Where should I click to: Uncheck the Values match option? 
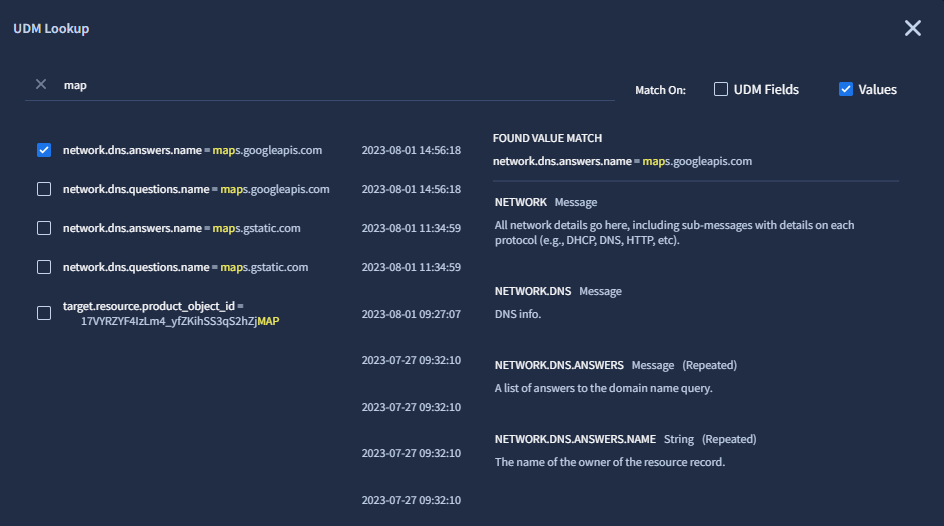[x=846, y=89]
